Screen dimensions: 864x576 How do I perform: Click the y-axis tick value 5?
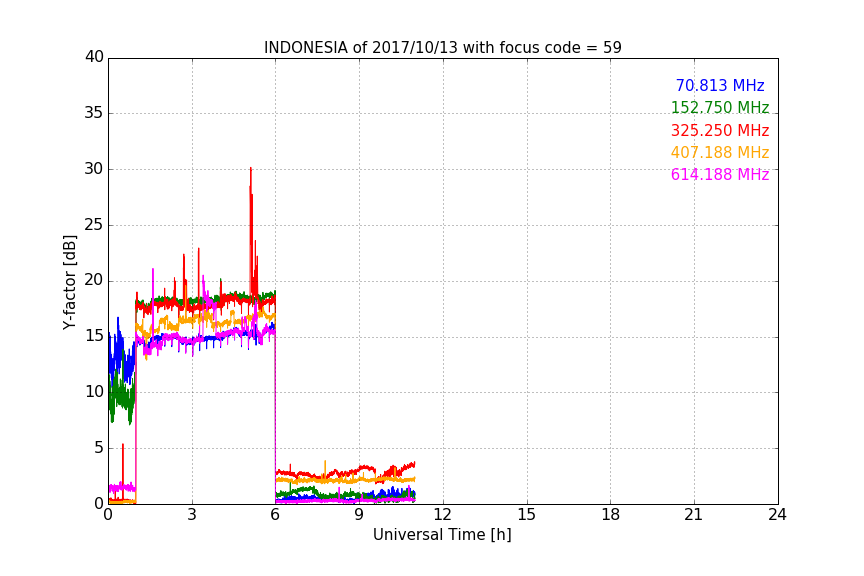99,448
